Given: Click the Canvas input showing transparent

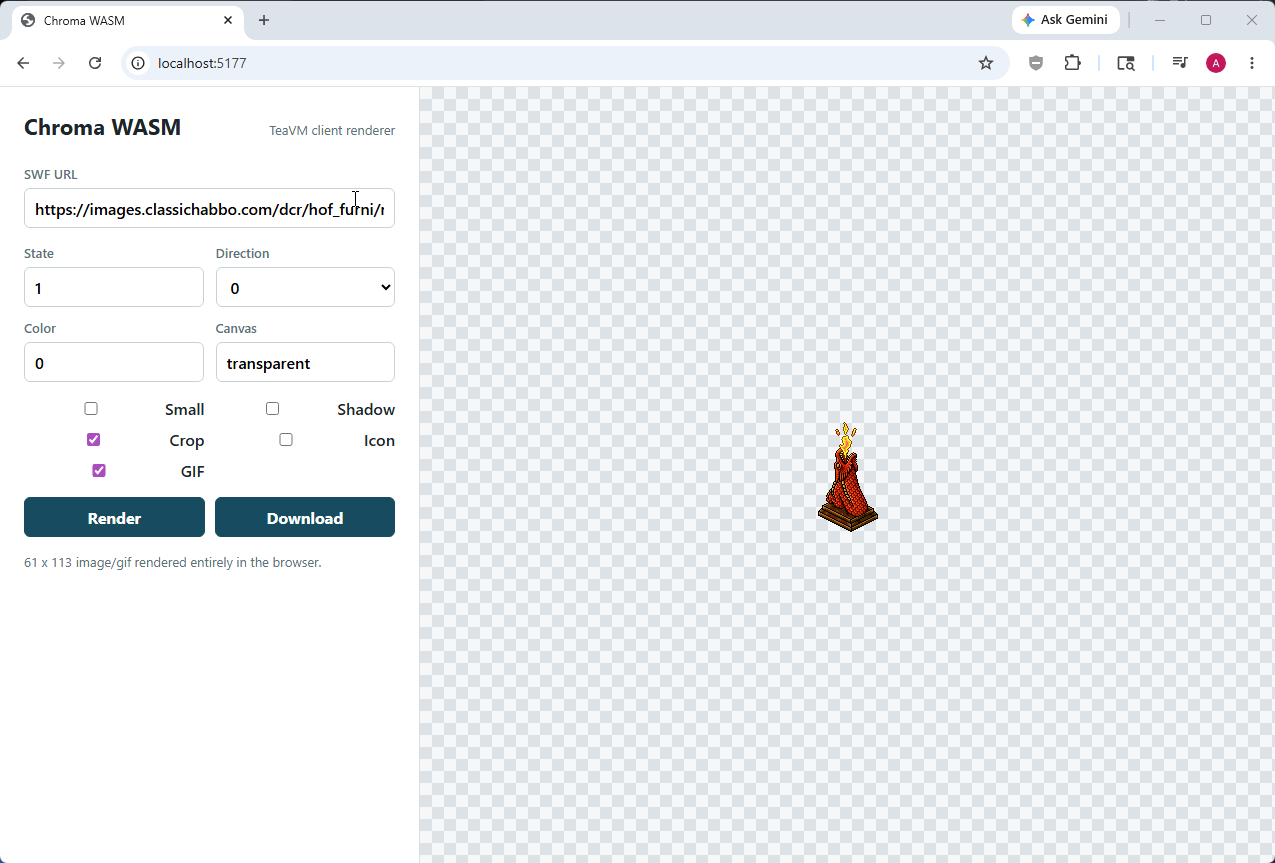Looking at the screenshot, I should click(305, 362).
